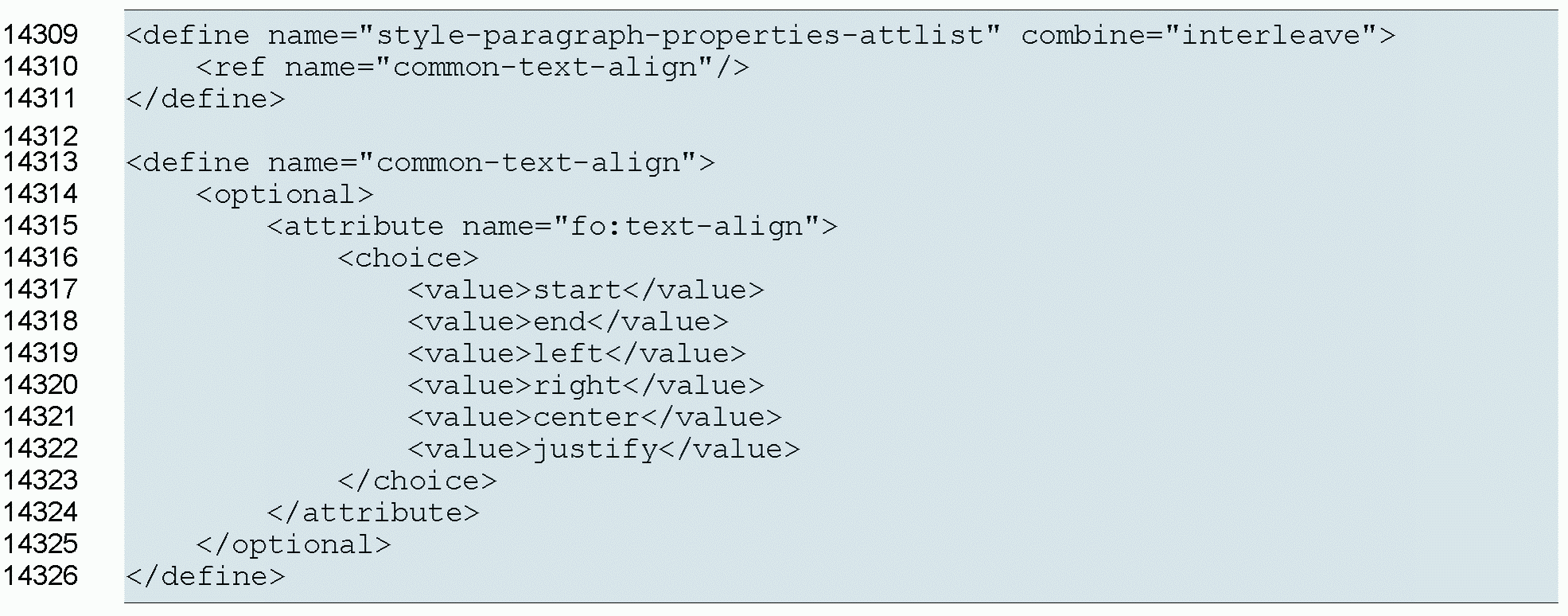
Task: Click line number 14320
Action: pos(41,385)
